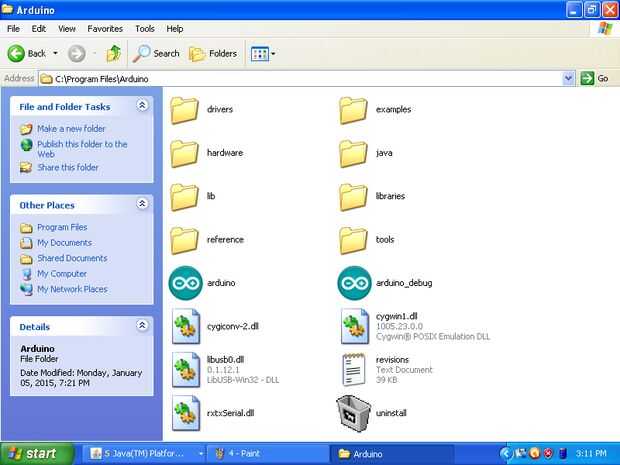The height and width of the screenshot is (465, 620).
Task: Go to My Documents link
Action: (x=64, y=243)
